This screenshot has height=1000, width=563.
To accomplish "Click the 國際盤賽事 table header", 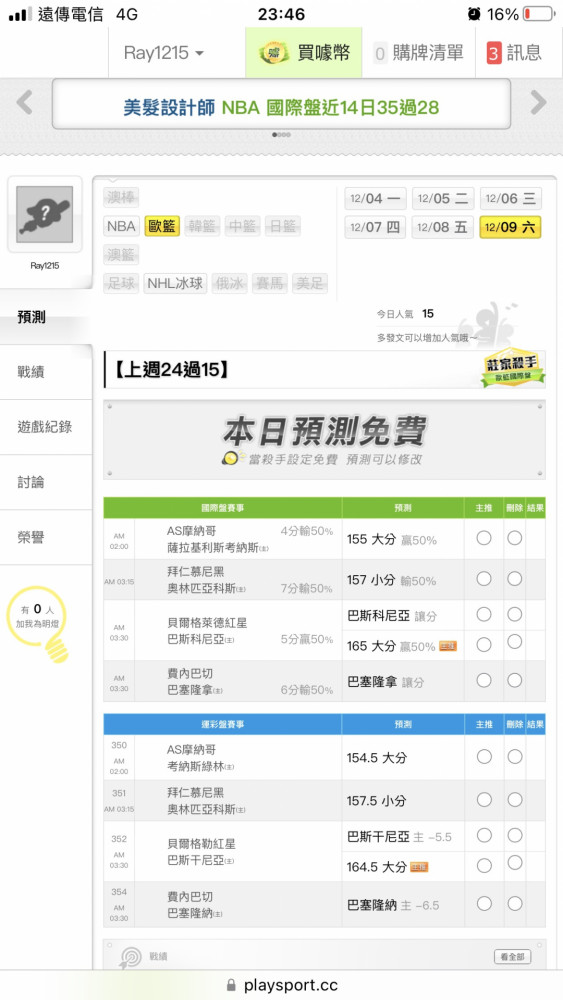I will (223, 508).
